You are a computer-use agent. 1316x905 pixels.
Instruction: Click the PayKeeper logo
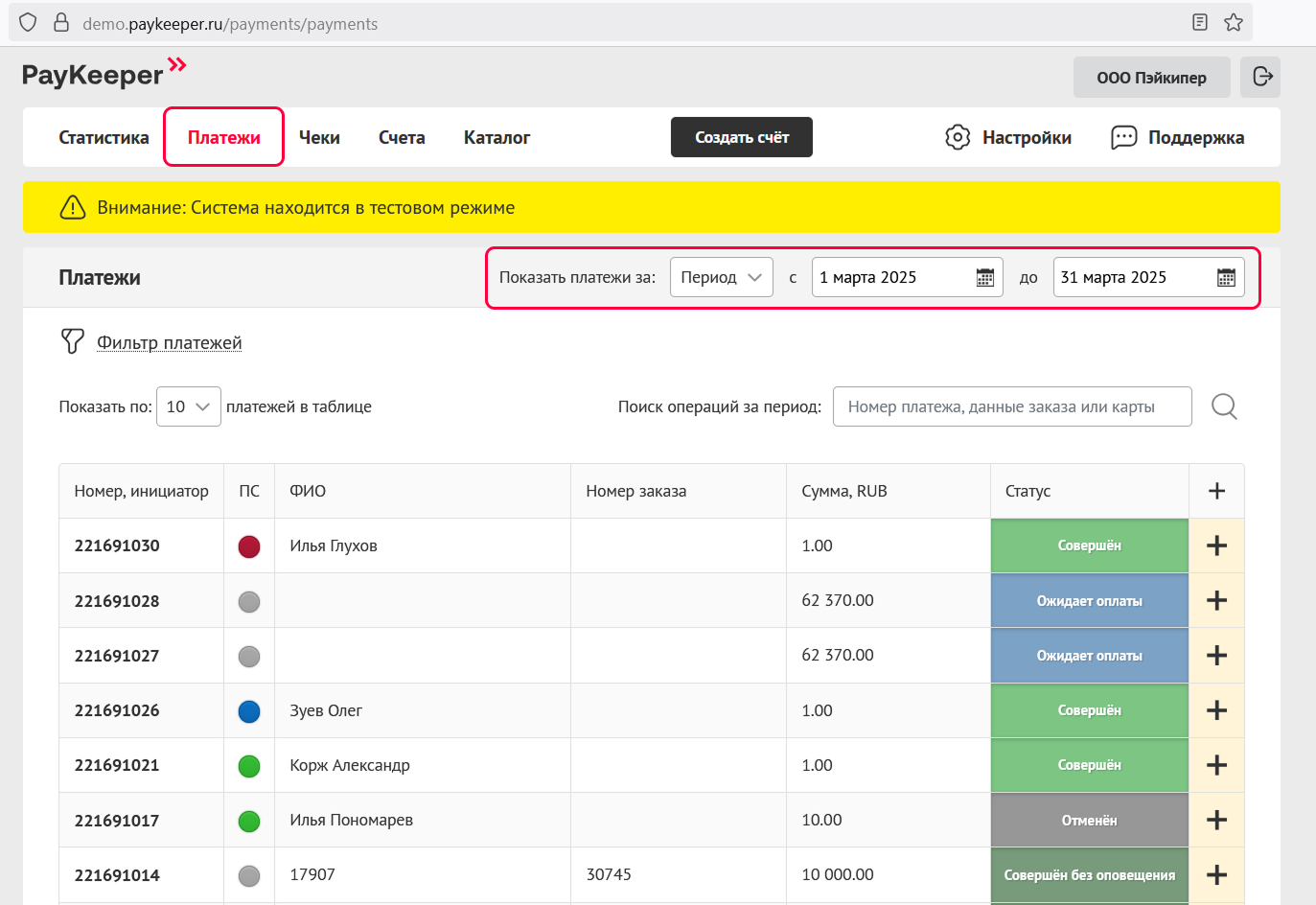coord(104,73)
